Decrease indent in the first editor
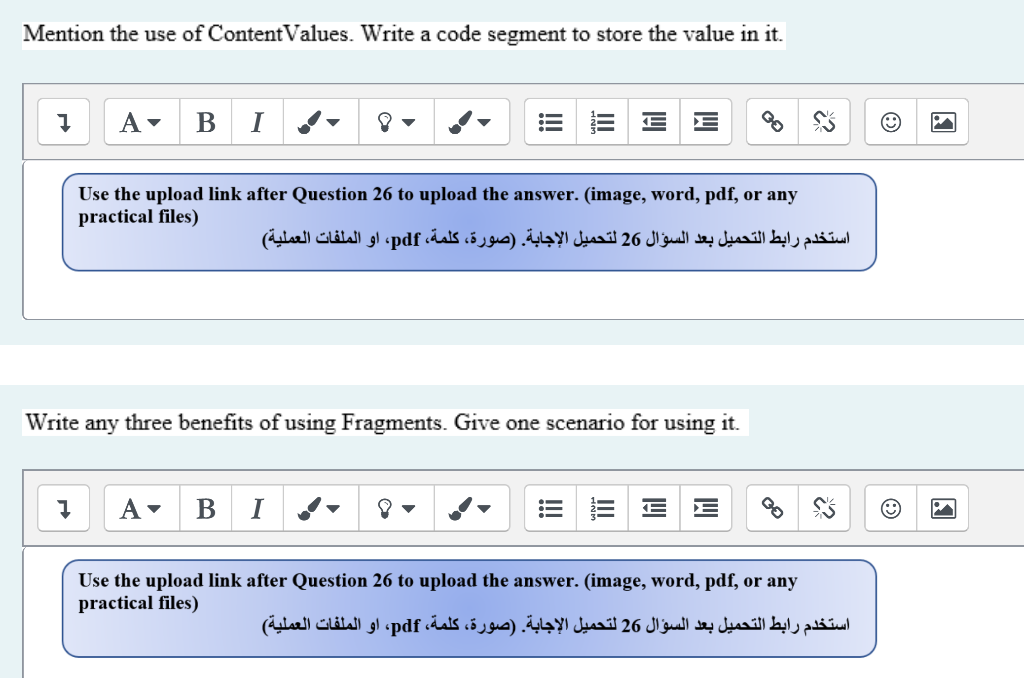Viewport: 1024px width, 678px height. pyautogui.click(x=653, y=121)
